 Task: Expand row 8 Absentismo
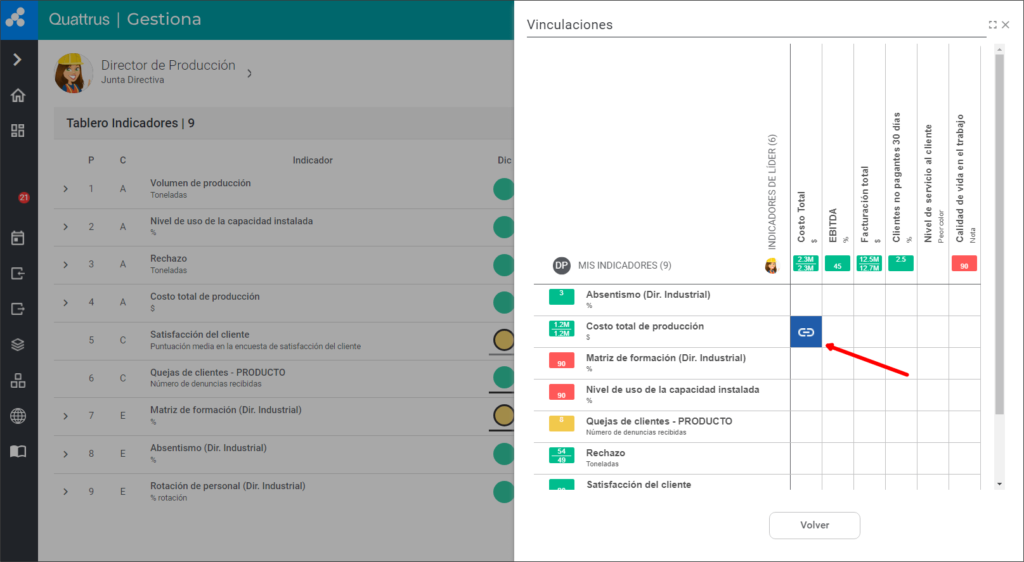pos(65,454)
